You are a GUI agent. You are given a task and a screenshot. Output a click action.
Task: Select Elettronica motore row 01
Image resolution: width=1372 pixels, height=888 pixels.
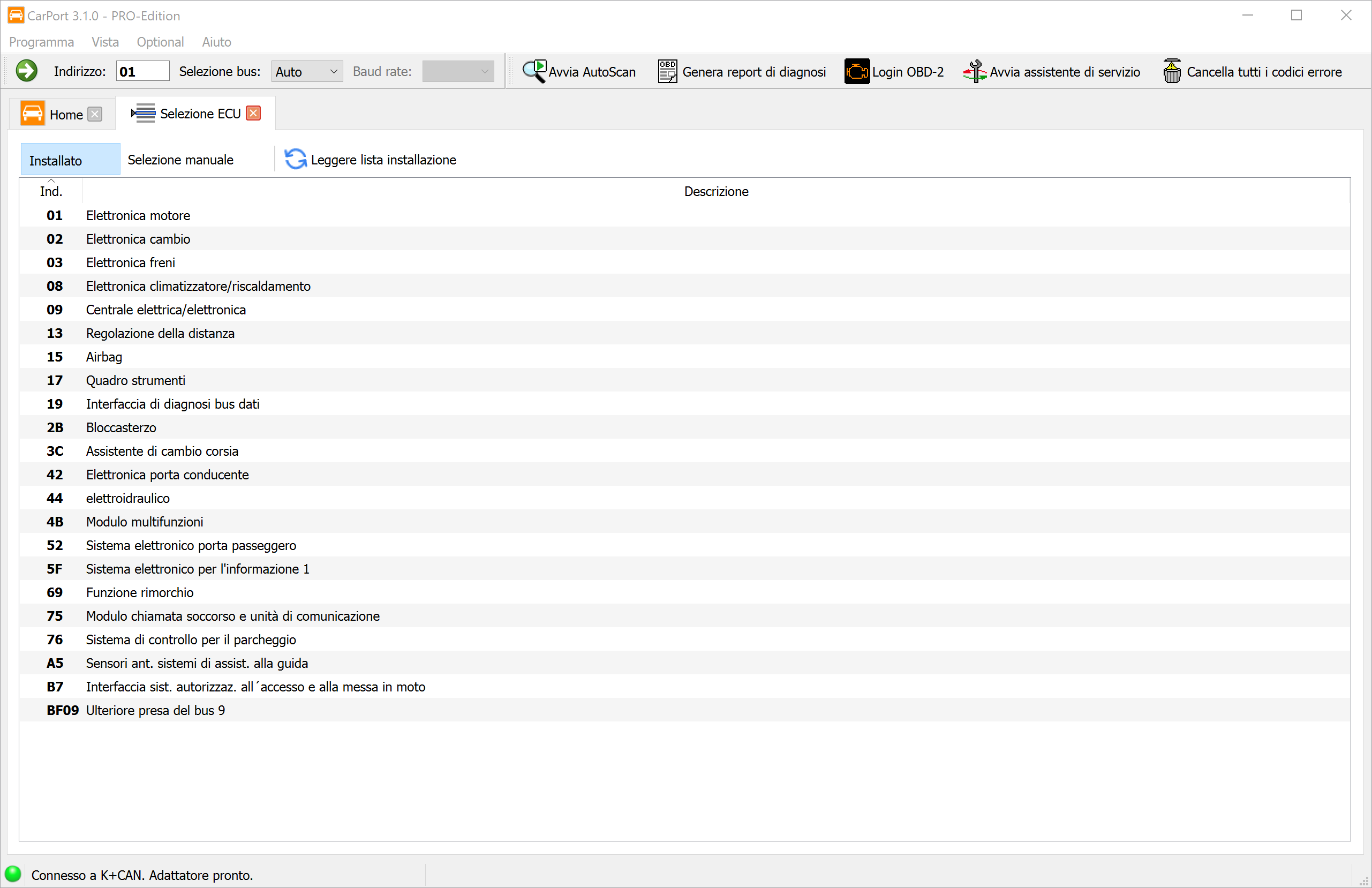(138, 215)
